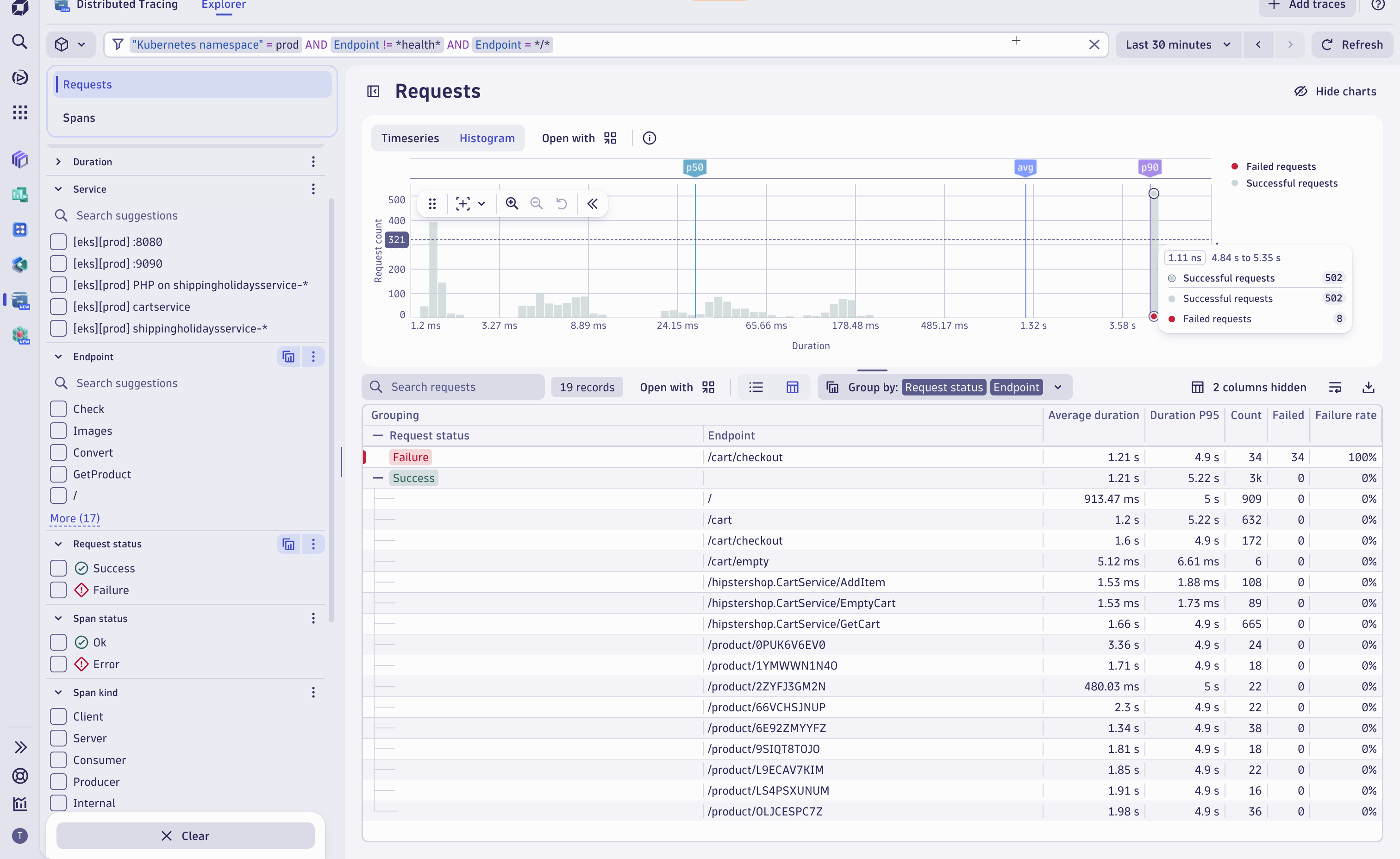The height and width of the screenshot is (859, 1400).
Task: Open the search icon in left sidebar
Action: point(20,42)
